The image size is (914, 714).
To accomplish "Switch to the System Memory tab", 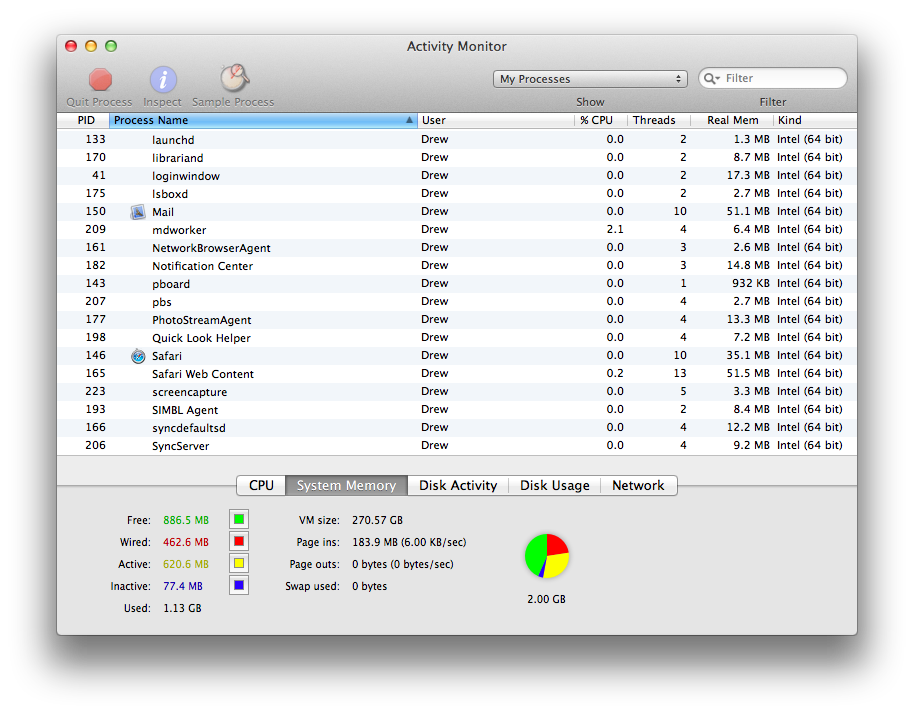I will point(346,486).
